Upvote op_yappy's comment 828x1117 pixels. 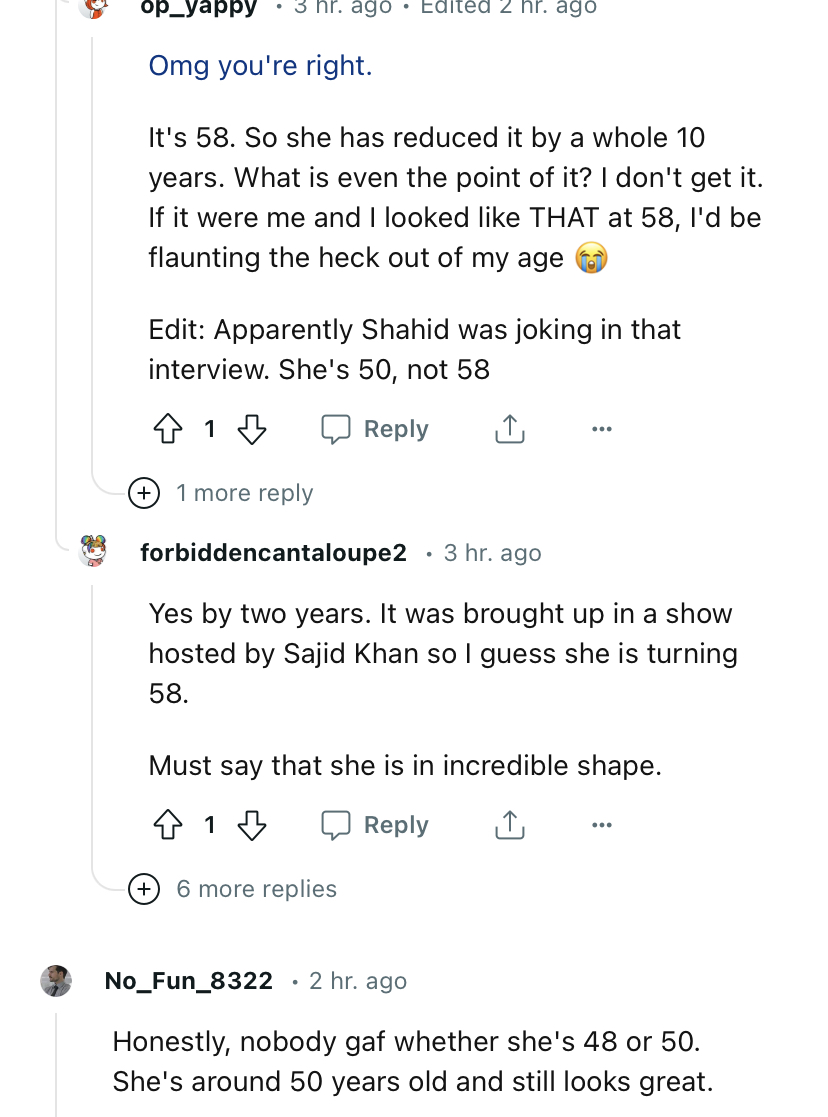166,430
